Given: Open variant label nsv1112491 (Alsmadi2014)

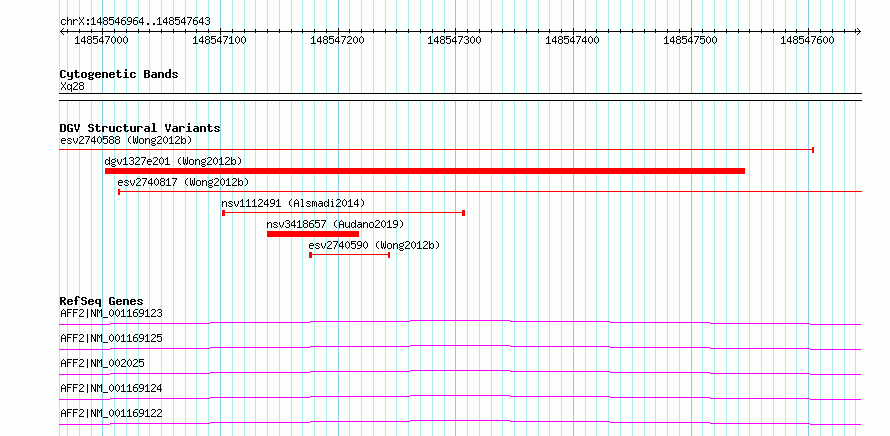Looking at the screenshot, I should coord(293,203).
